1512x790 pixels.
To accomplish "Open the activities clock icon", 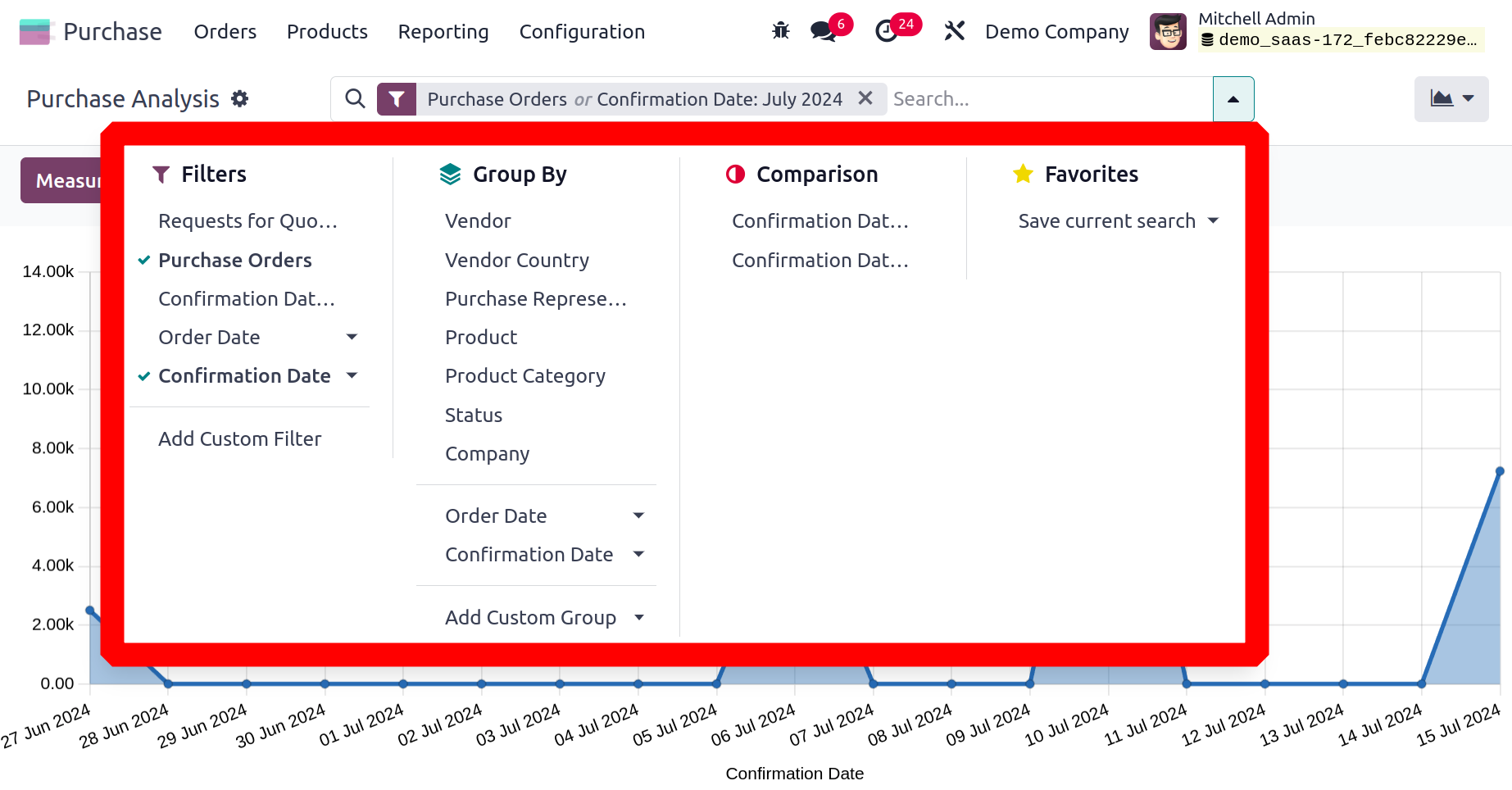I will pyautogui.click(x=886, y=31).
